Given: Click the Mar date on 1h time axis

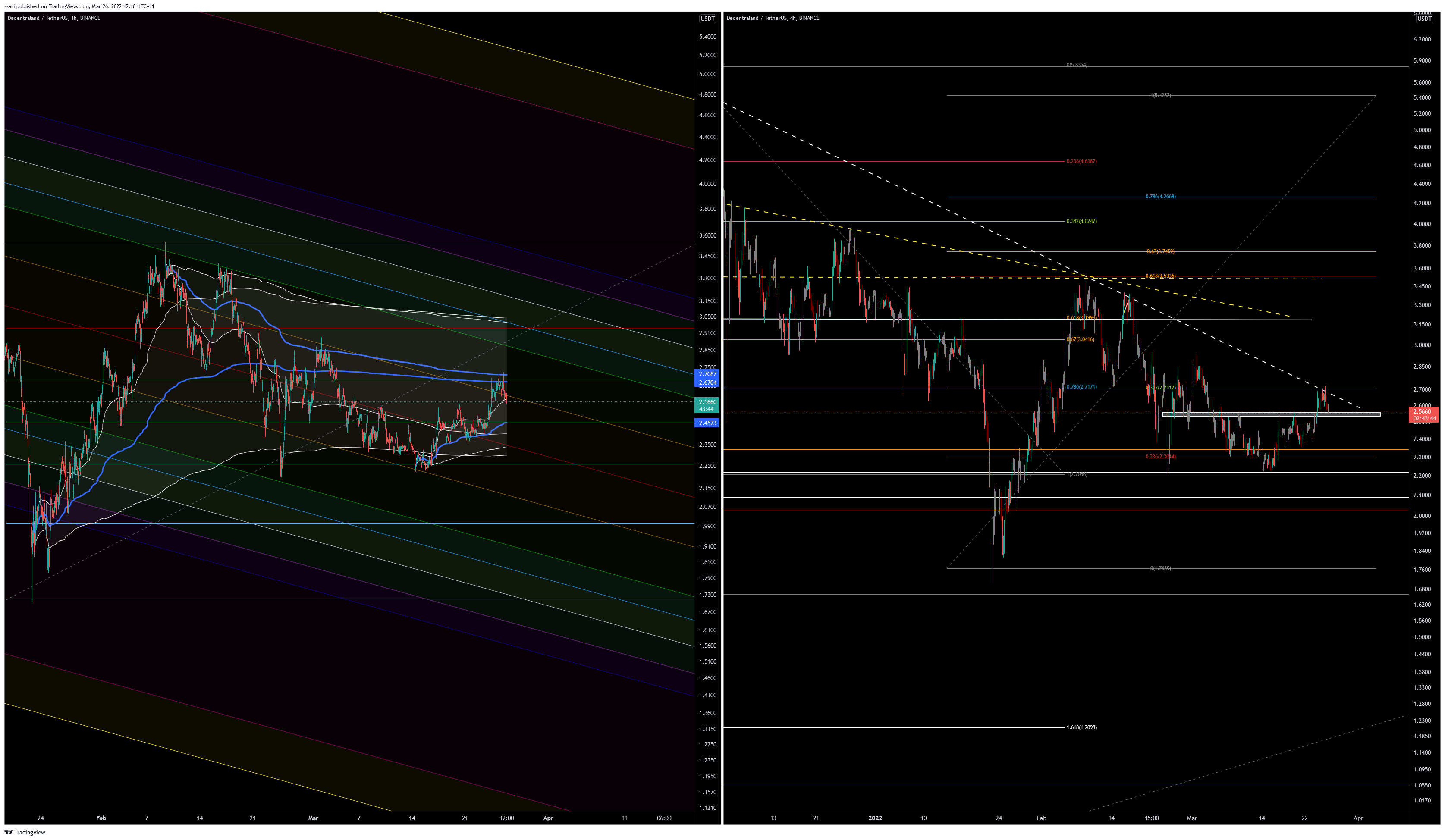Looking at the screenshot, I should [313, 818].
